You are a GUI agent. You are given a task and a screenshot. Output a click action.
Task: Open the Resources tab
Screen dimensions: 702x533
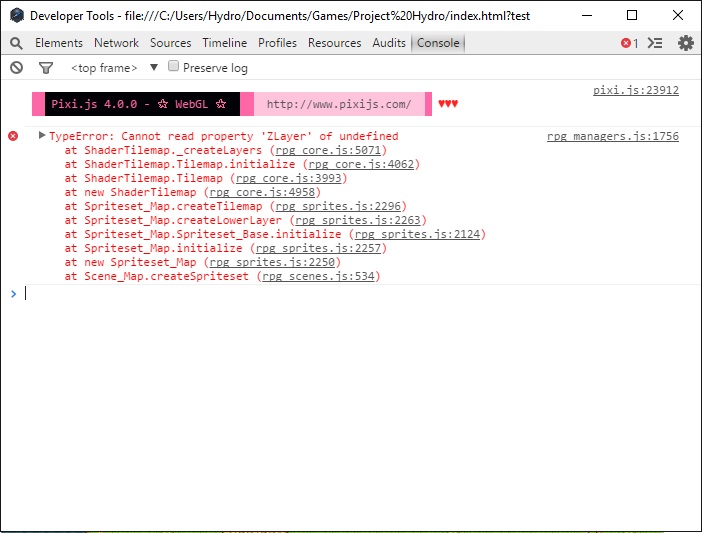click(x=334, y=43)
